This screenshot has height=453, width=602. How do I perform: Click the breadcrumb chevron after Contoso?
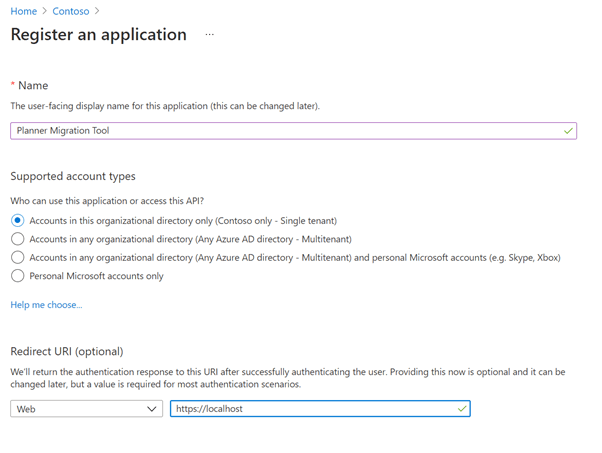(98, 11)
